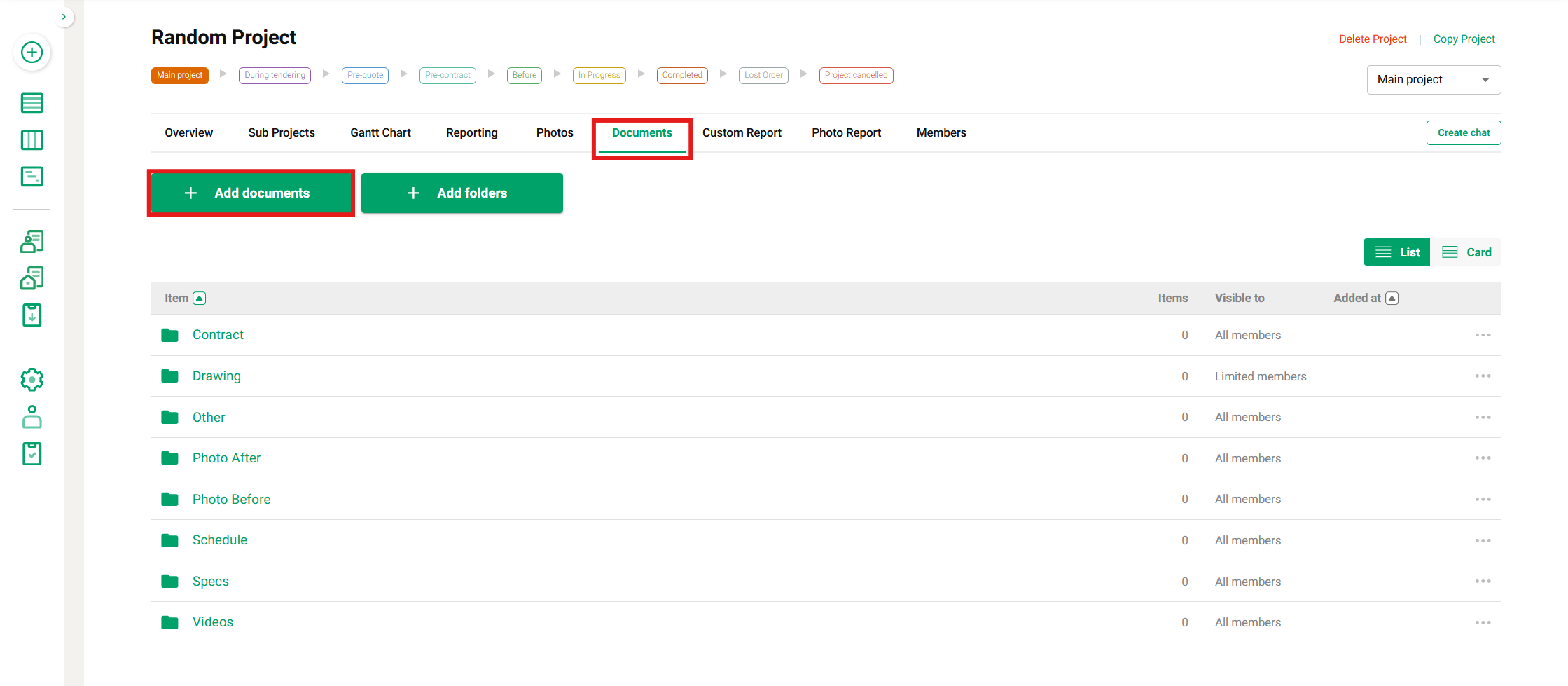Switch to Card view

1466,252
